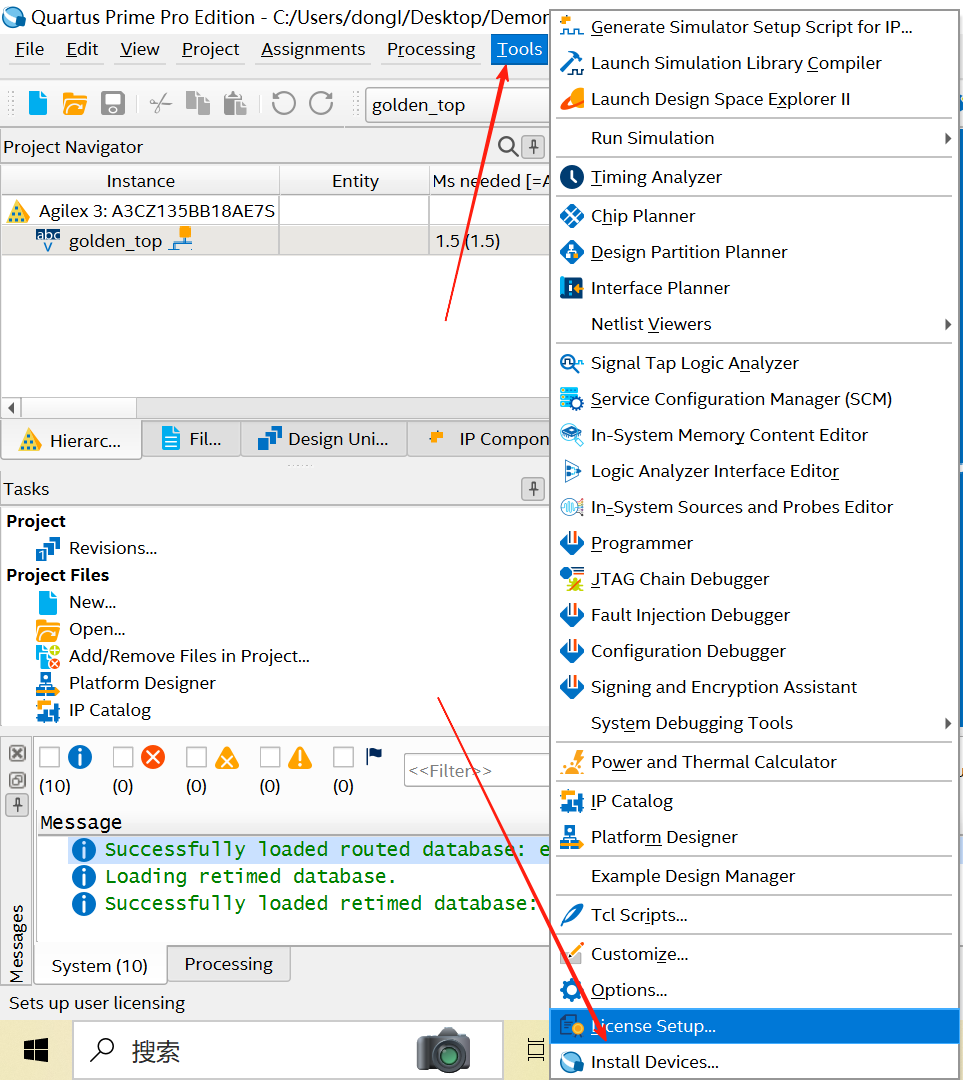The image size is (963, 1080).
Task: Switch to the Processing messages tab
Action: (229, 964)
